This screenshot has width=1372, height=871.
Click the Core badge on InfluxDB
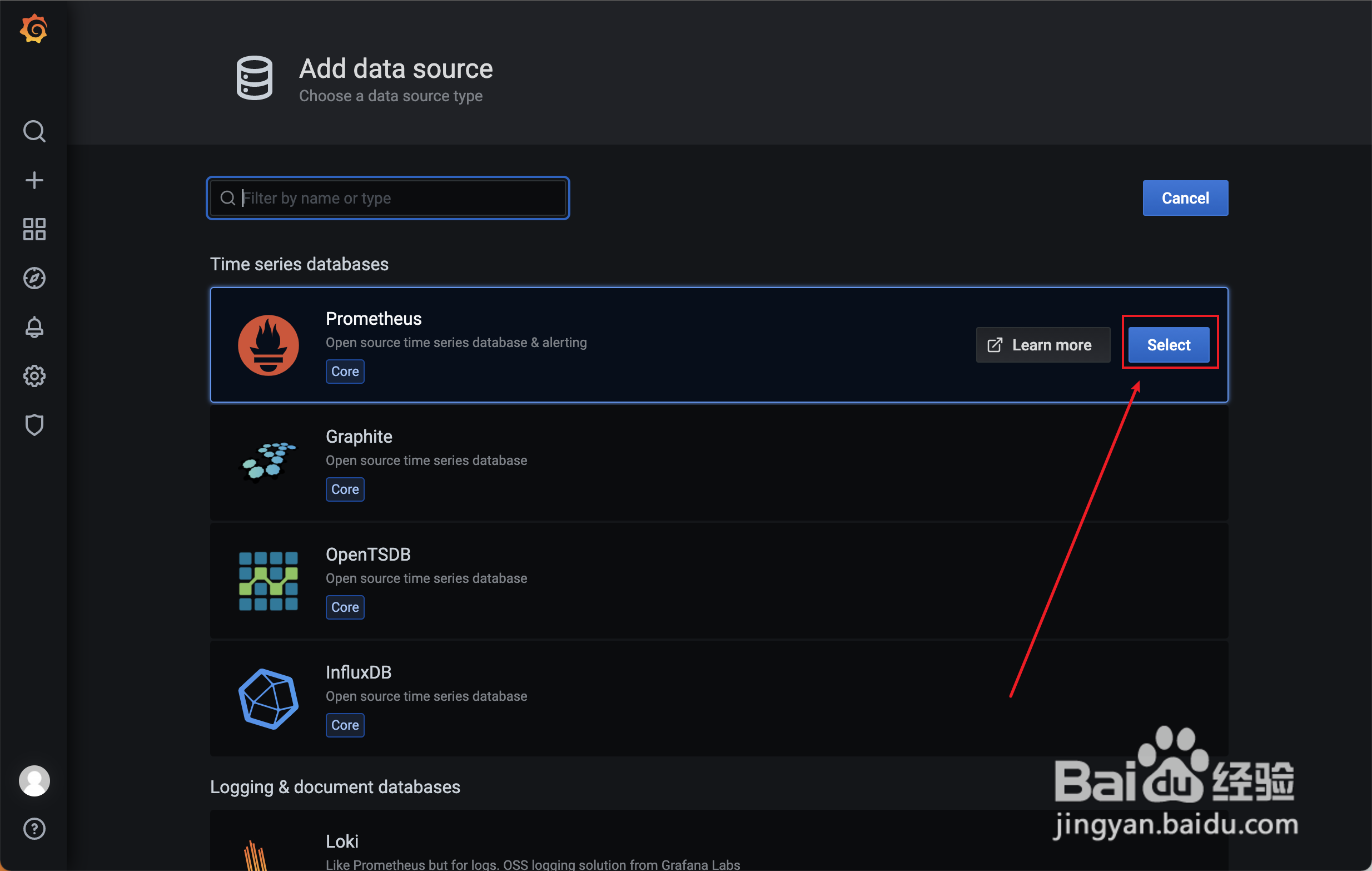point(345,725)
